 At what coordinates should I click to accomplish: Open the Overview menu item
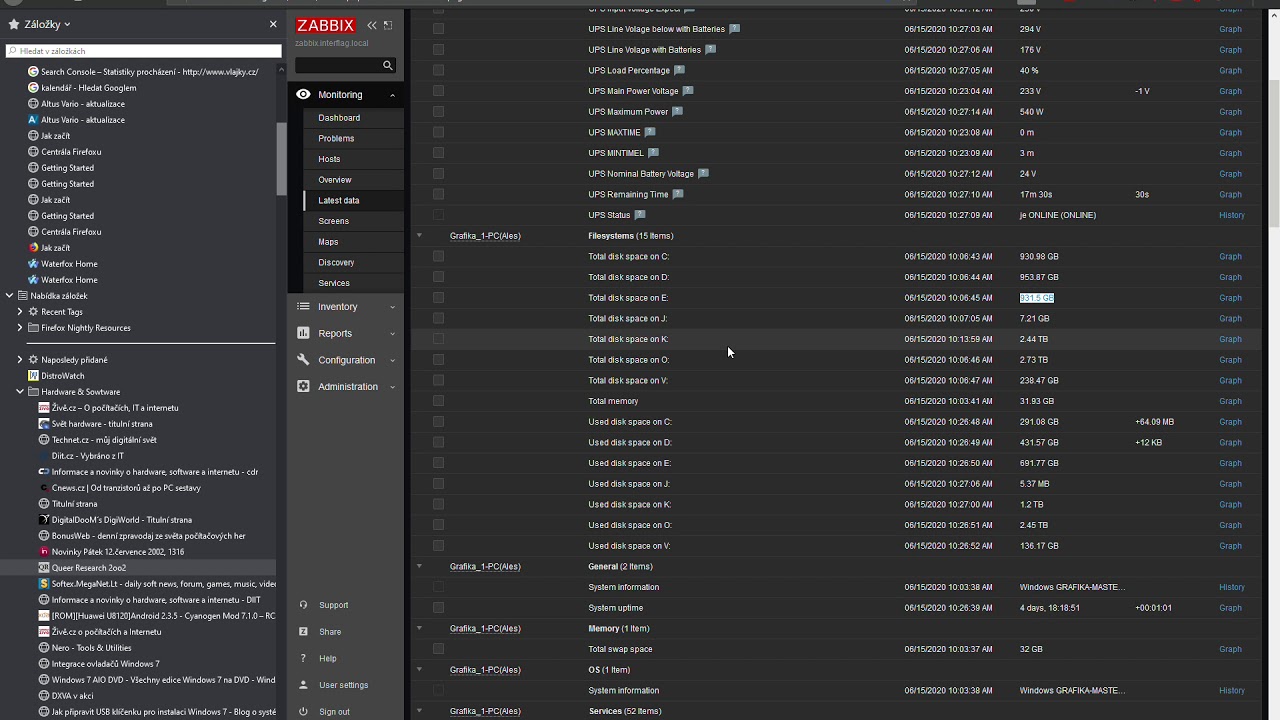(335, 180)
